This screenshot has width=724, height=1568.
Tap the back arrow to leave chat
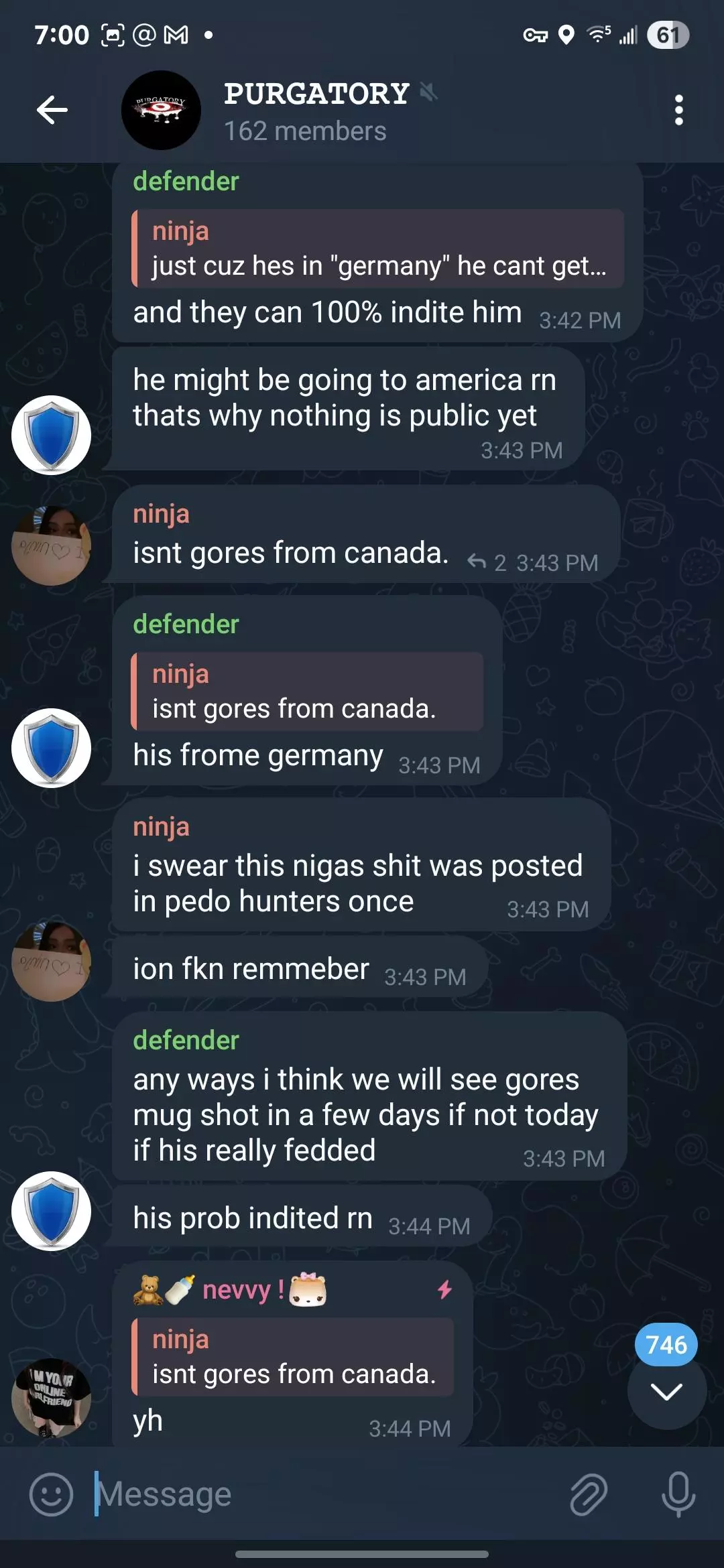click(x=52, y=110)
